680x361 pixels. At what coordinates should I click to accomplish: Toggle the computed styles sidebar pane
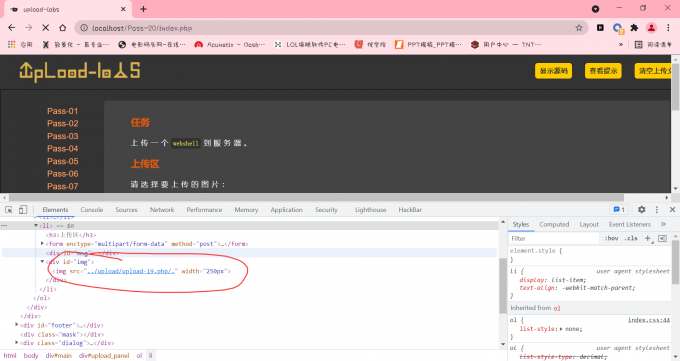pos(662,238)
